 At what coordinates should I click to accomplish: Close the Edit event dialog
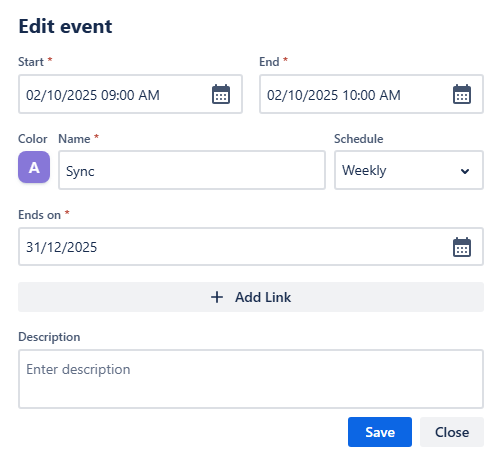[452, 432]
